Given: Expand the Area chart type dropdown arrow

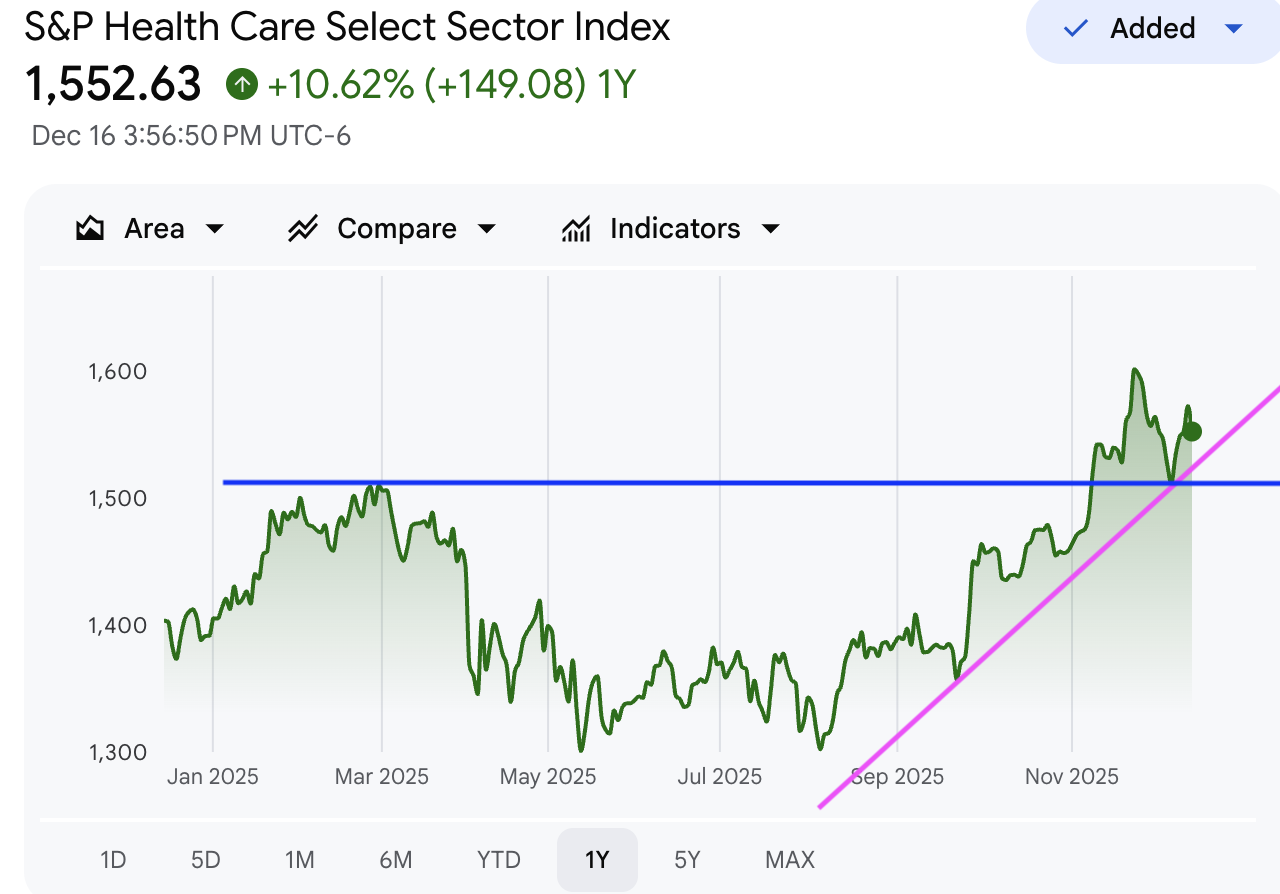Looking at the screenshot, I should (214, 229).
